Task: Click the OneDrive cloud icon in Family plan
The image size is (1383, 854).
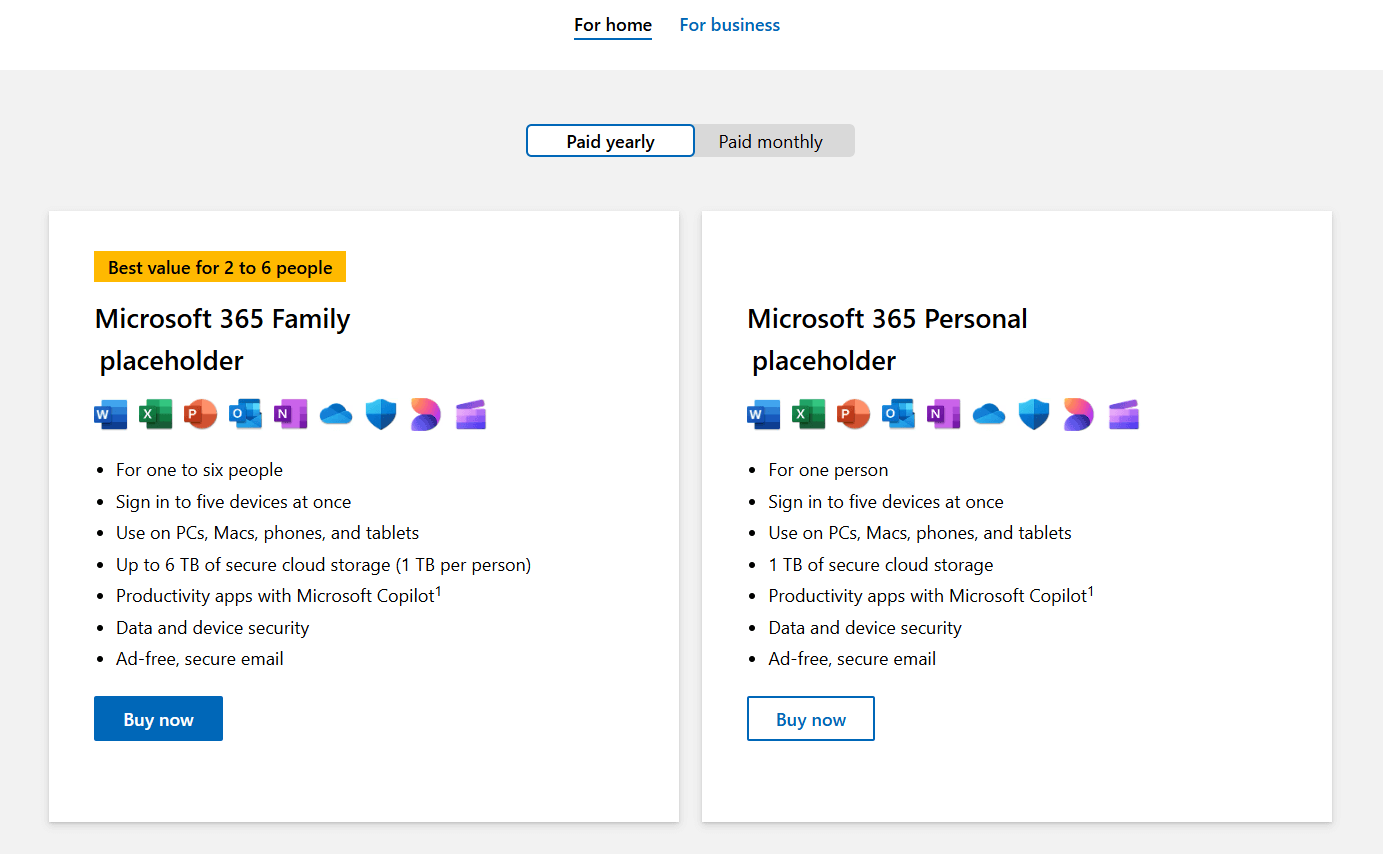Action: point(336,414)
